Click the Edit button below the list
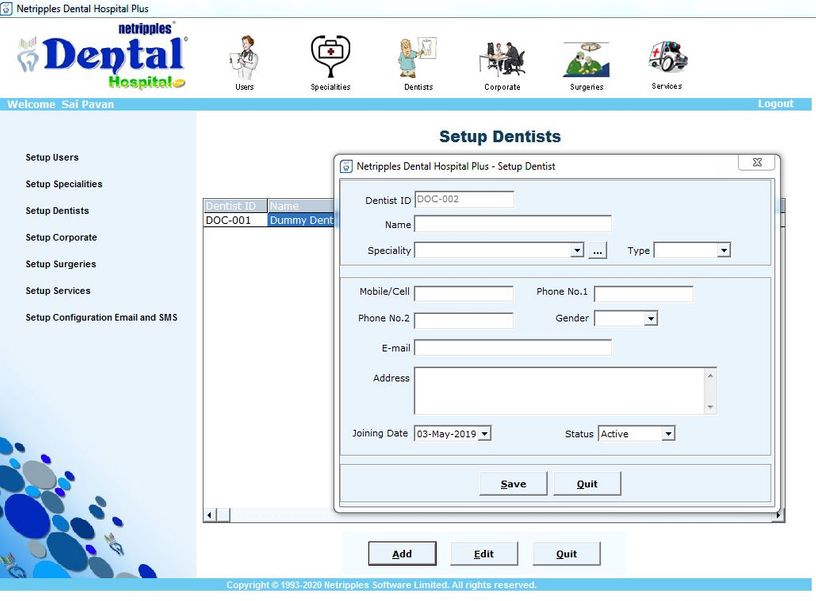The height and width of the screenshot is (601, 816). click(484, 554)
